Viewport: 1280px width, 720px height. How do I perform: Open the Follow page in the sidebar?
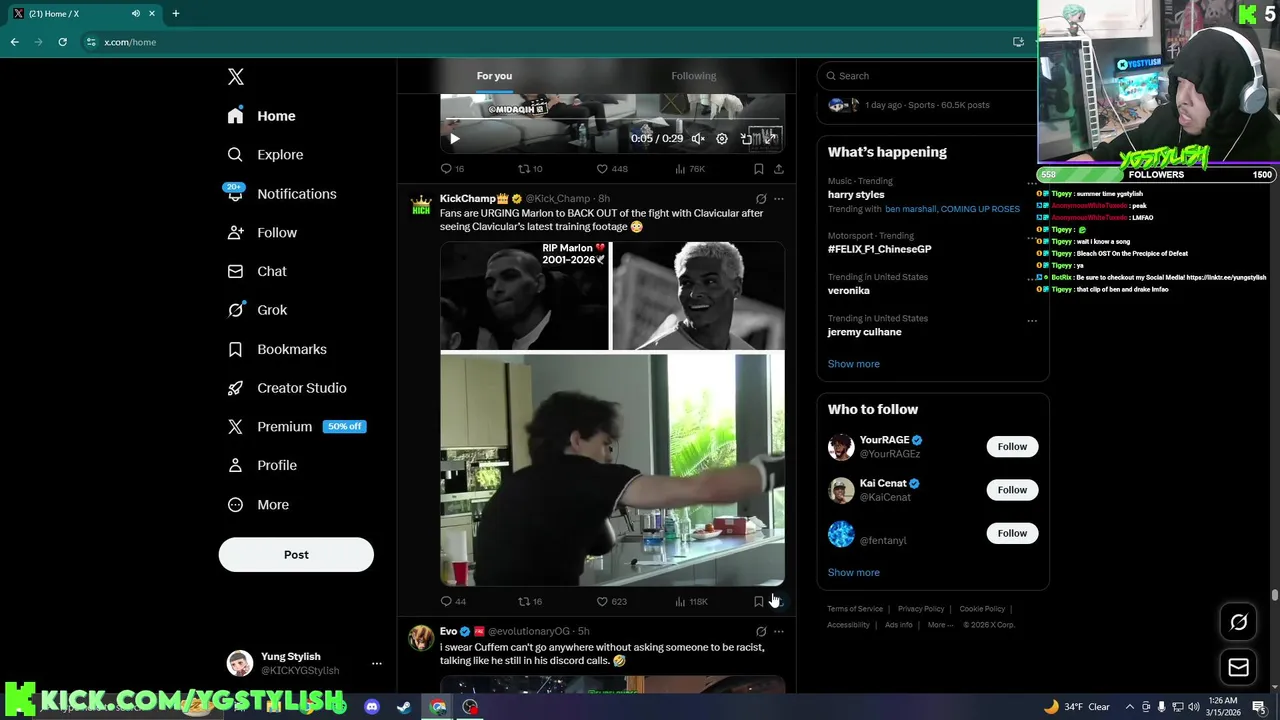pyautogui.click(x=262, y=233)
